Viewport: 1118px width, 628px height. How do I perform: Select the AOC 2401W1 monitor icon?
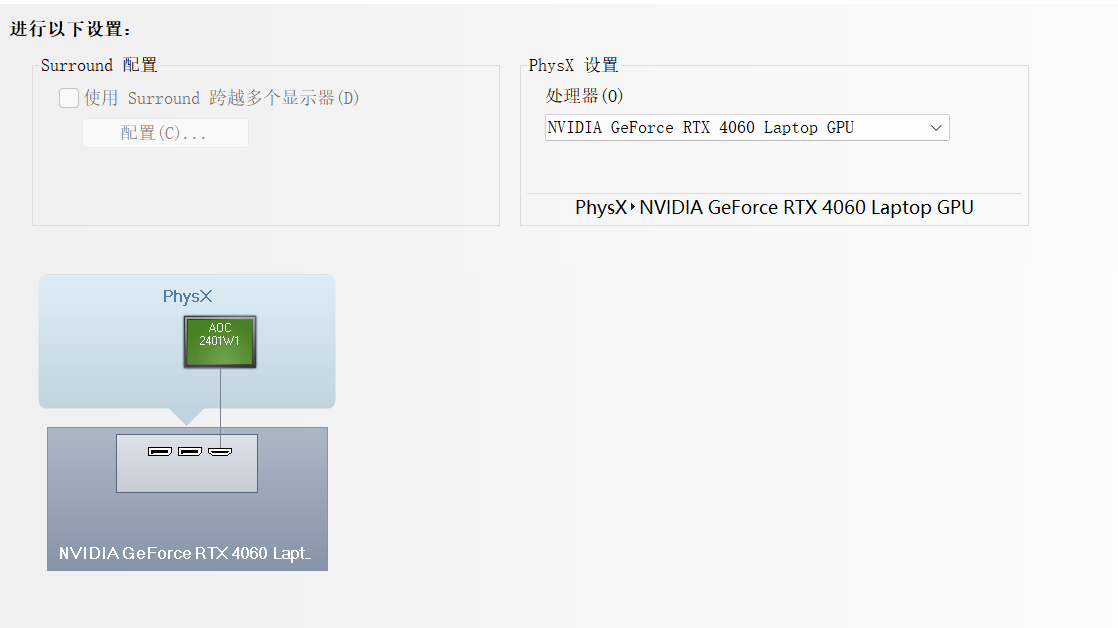click(x=220, y=342)
